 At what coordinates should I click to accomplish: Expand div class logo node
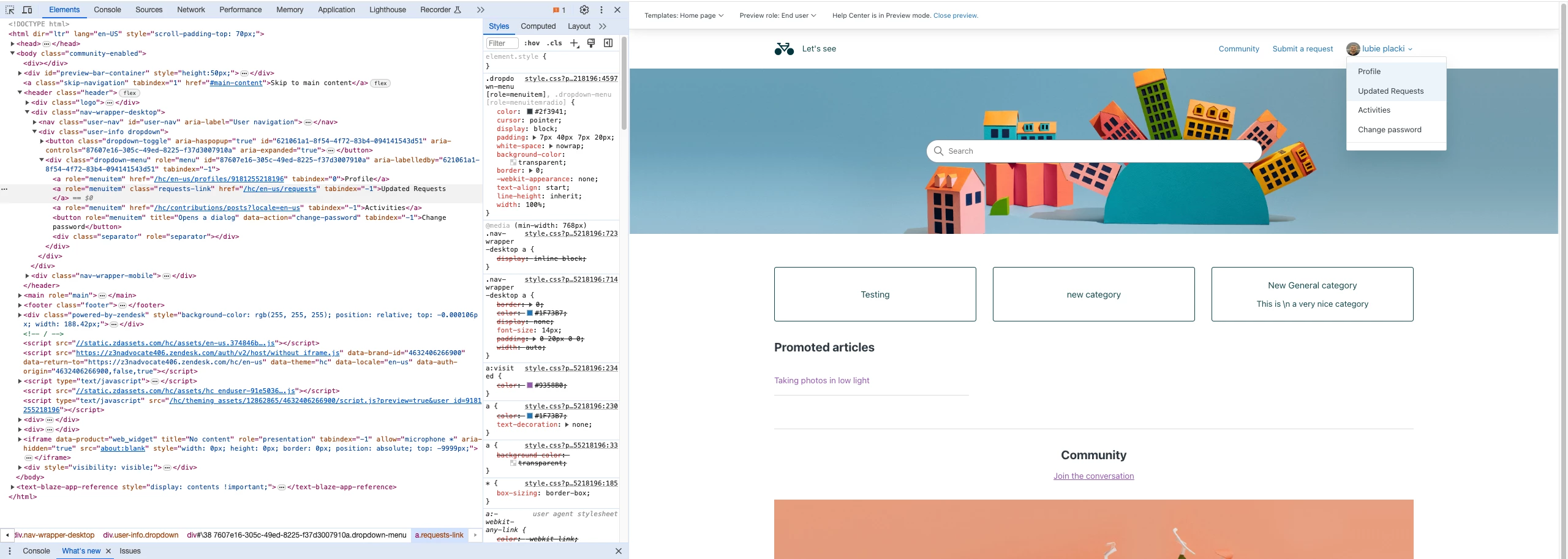pyautogui.click(x=27, y=102)
